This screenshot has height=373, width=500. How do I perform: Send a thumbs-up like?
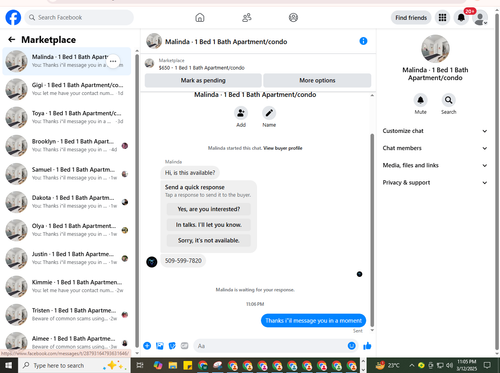(x=367, y=346)
